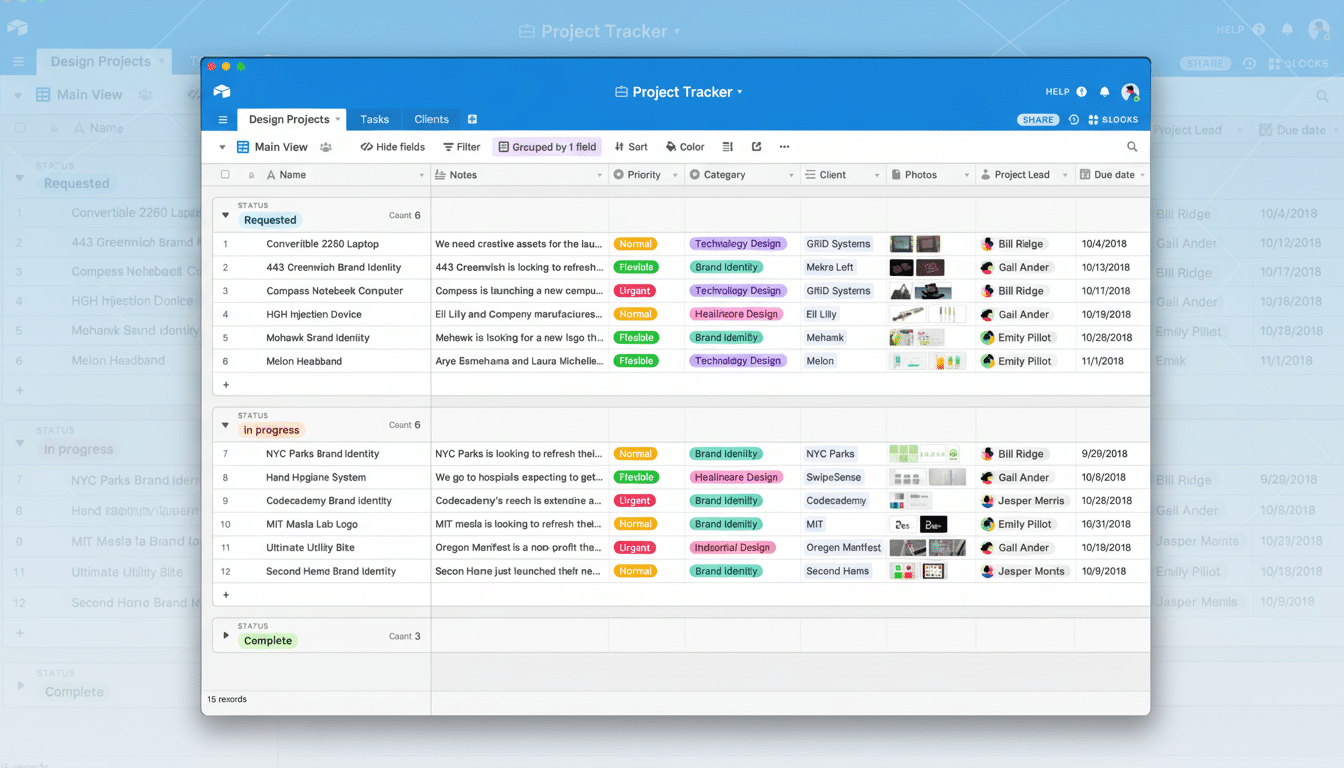Click the plus button to add a new table
This screenshot has height=768, width=1344.
(x=472, y=119)
